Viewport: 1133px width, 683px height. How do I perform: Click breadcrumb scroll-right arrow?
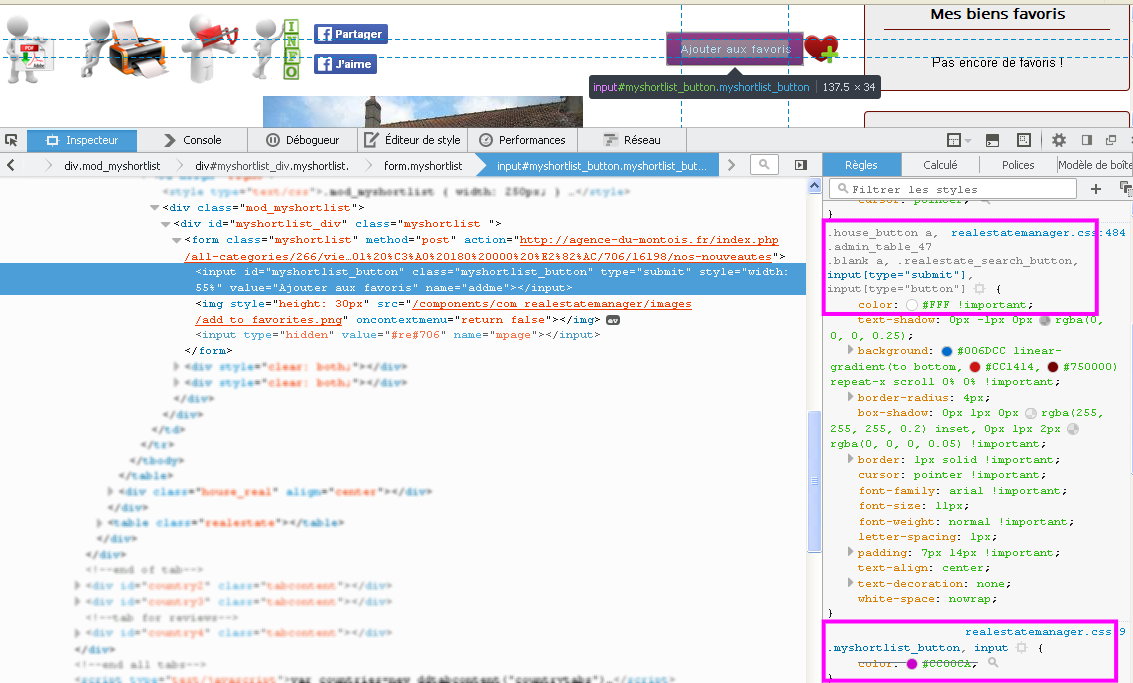tap(731, 166)
